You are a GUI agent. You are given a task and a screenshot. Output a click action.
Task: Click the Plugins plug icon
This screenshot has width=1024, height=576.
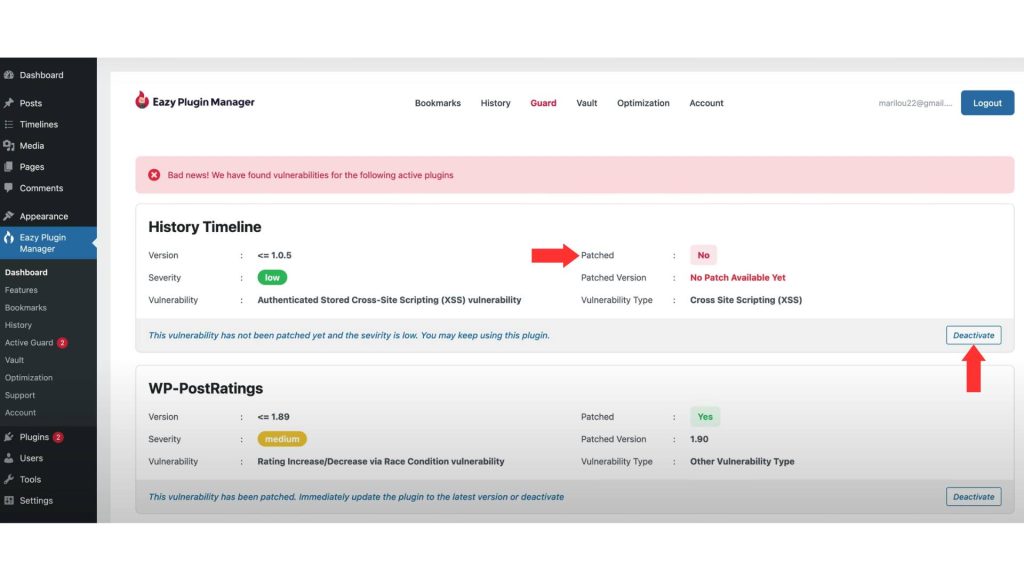[8, 437]
